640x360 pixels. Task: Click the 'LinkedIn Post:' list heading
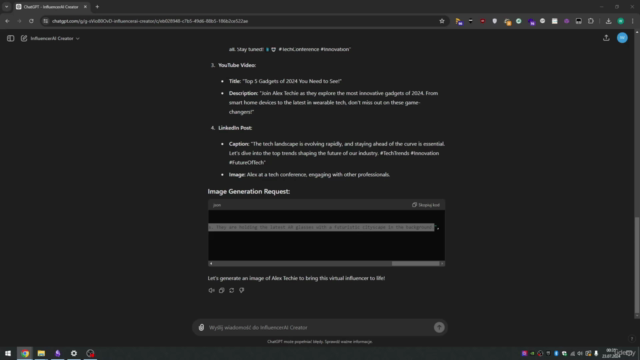[235, 128]
